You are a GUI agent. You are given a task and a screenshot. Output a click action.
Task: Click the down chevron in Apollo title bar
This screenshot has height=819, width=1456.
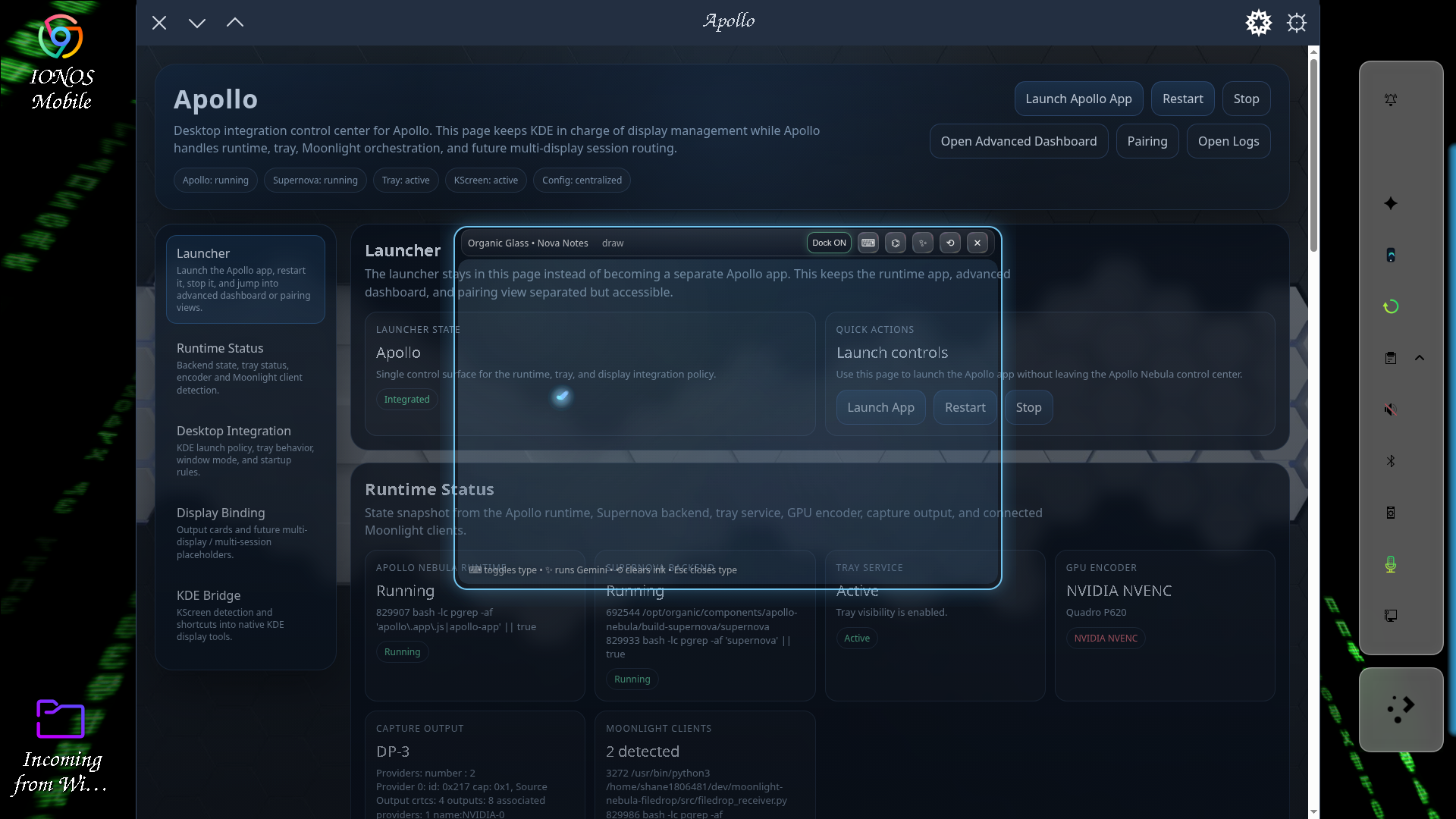pyautogui.click(x=197, y=23)
